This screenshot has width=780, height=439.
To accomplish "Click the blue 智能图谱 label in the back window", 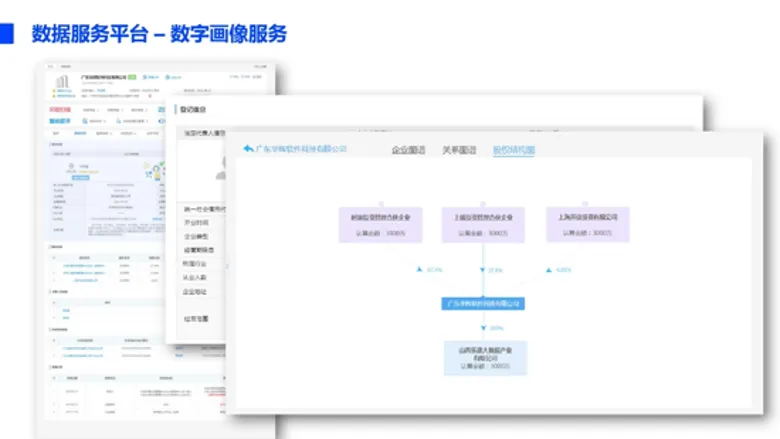I will (x=60, y=121).
